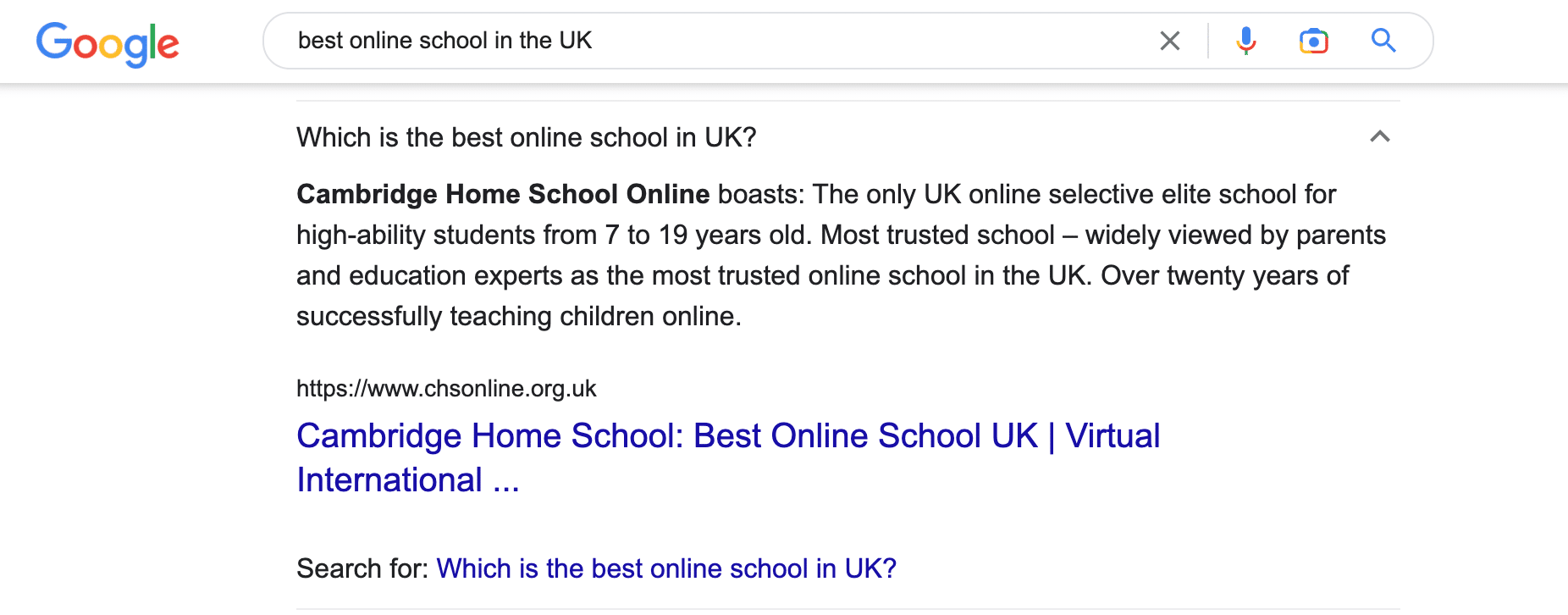Click the 'Most trusted school' snippet text
The width and height of the screenshot is (1568, 615).
click(x=937, y=235)
